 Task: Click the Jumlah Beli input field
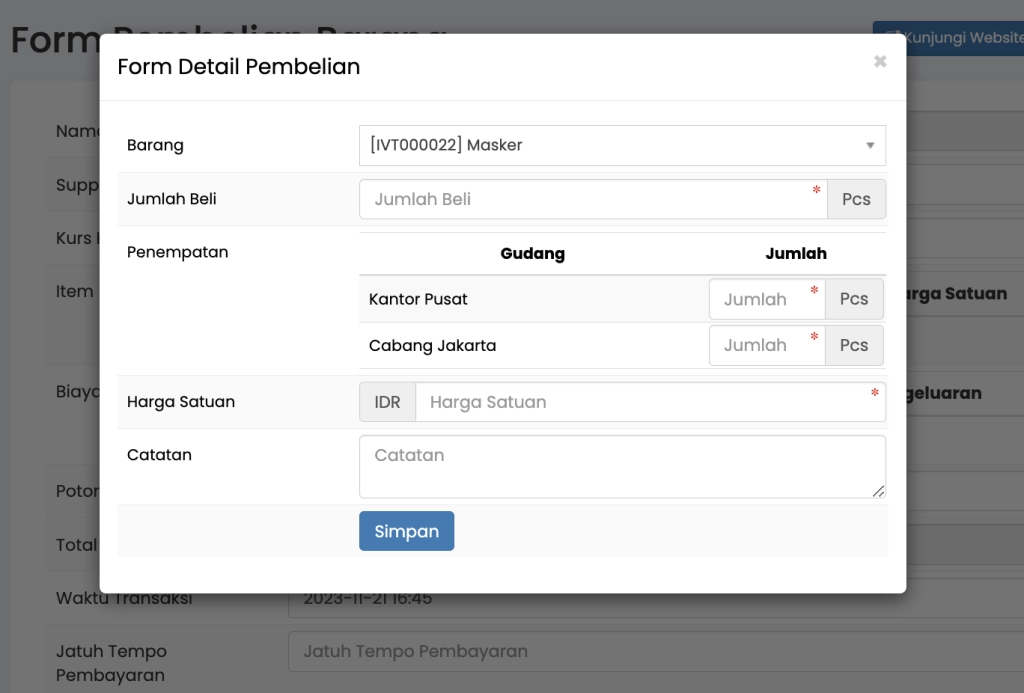592,199
